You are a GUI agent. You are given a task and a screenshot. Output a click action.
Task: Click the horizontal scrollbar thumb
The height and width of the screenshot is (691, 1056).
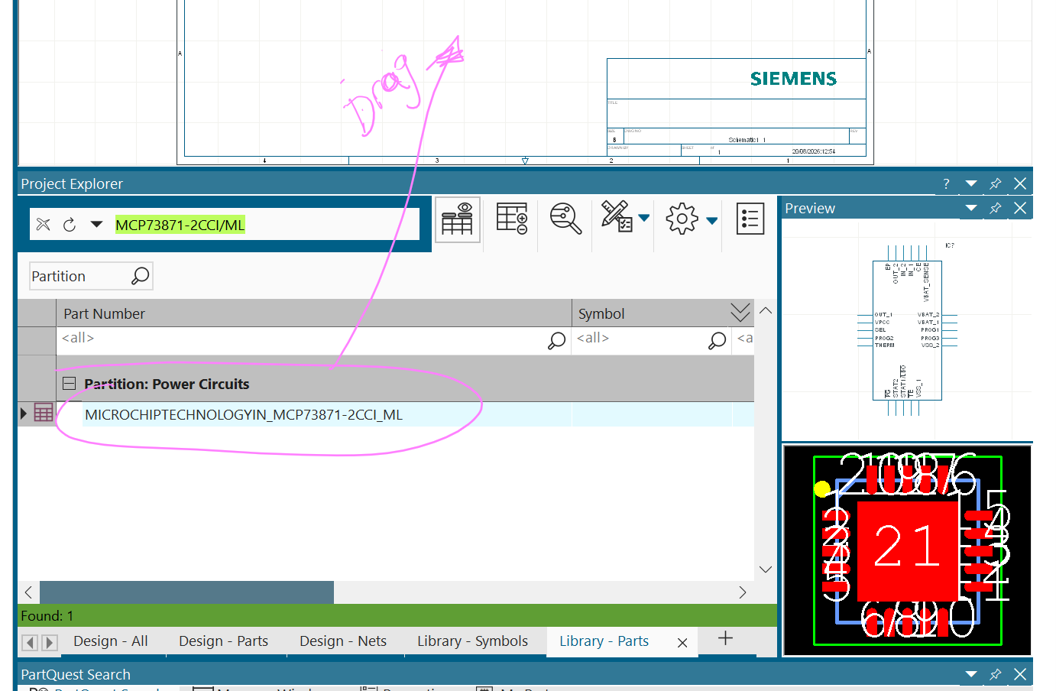[187, 592]
